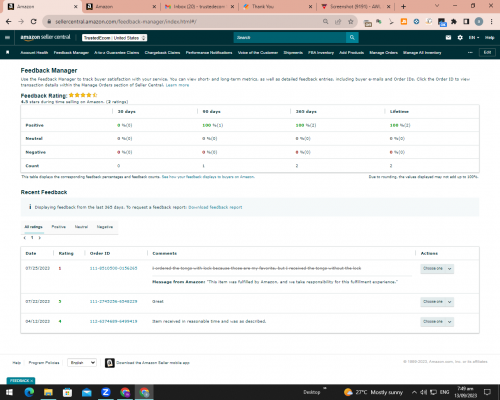Open Microsoft Edge from taskbar
This screenshot has width=500, height=400.
(x=29, y=392)
